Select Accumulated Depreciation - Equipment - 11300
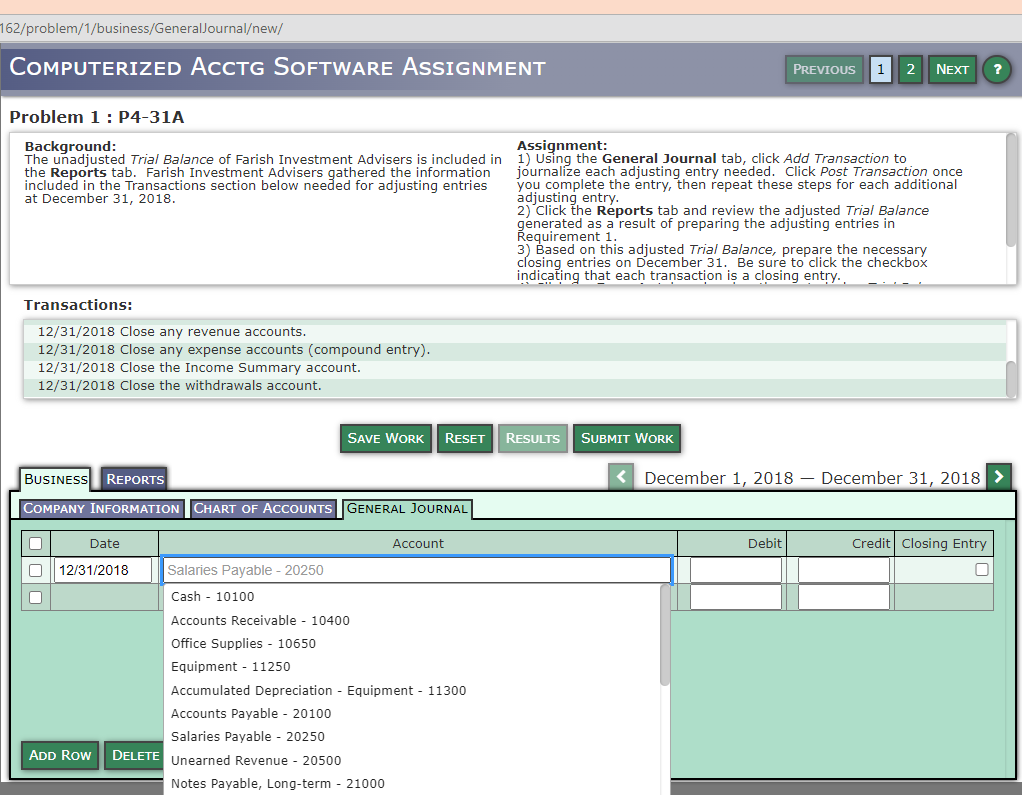The width and height of the screenshot is (1022, 795). coord(318,690)
